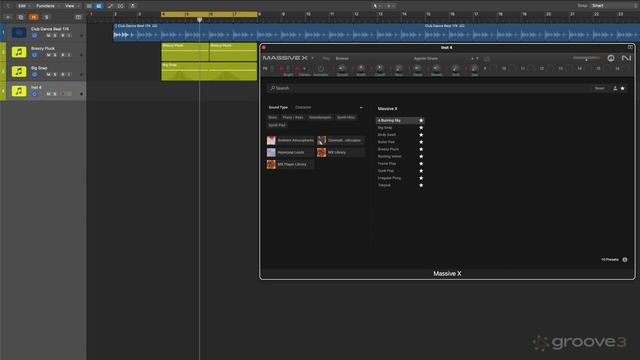Select the A Burning Sky preset
Screen dimensions: 640x360
[400, 120]
